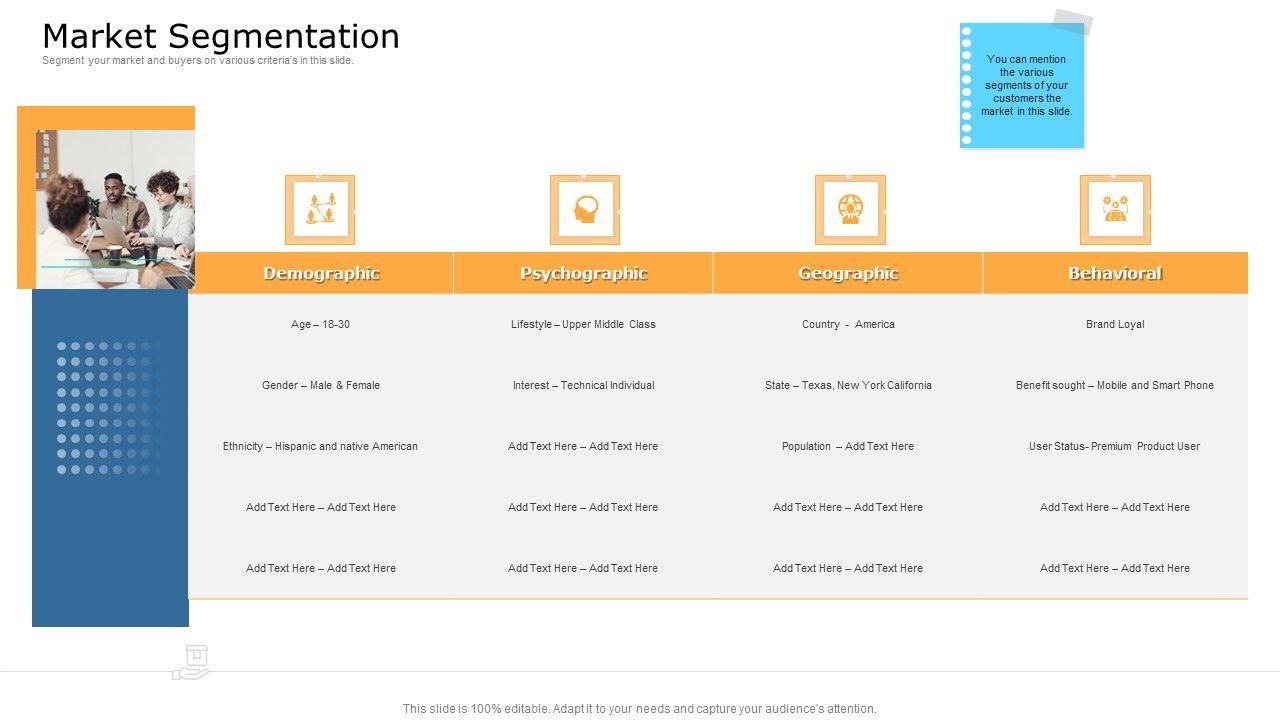Click the Psychographic head icon

click(x=585, y=209)
